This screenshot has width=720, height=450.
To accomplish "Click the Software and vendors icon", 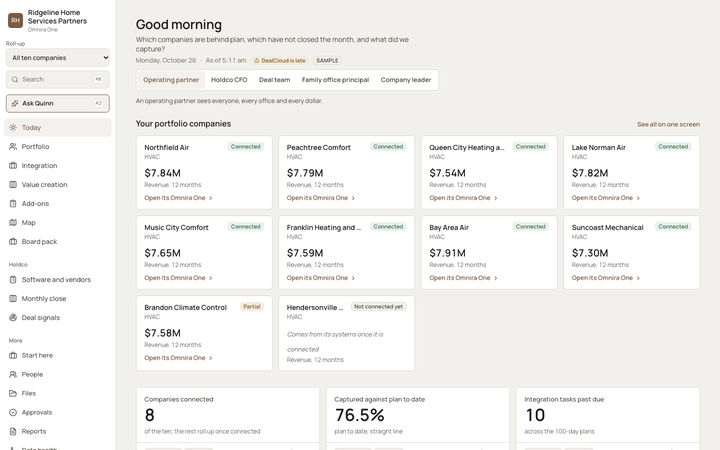I will pos(13,280).
